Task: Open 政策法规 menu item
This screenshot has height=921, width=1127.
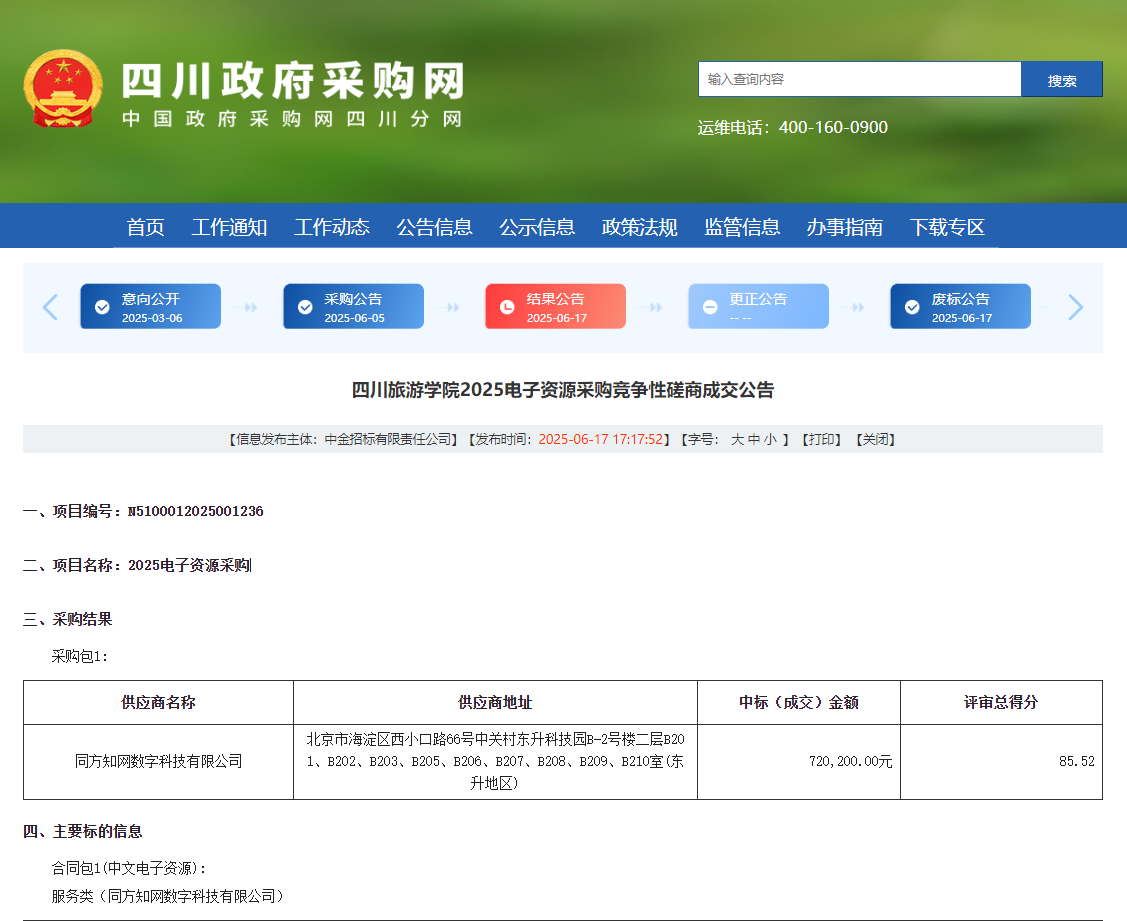Action: [640, 227]
